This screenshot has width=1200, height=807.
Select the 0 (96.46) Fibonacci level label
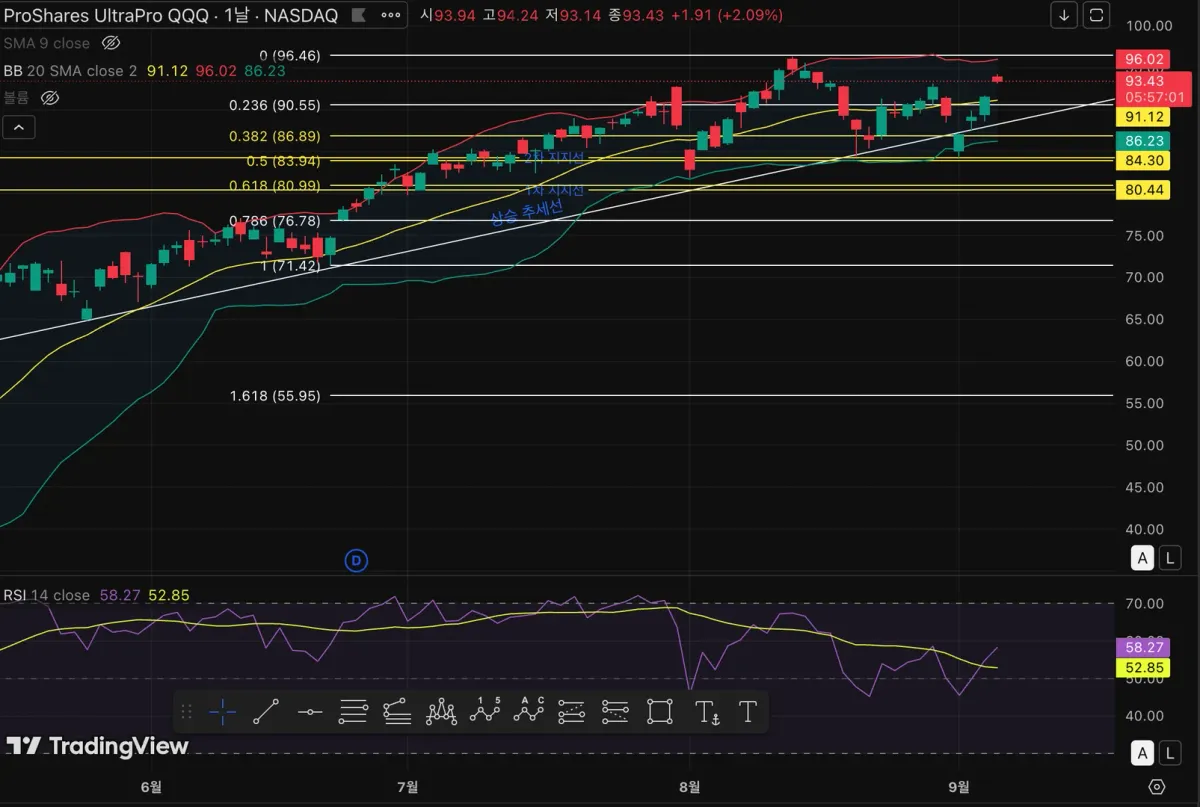[x=290, y=56]
